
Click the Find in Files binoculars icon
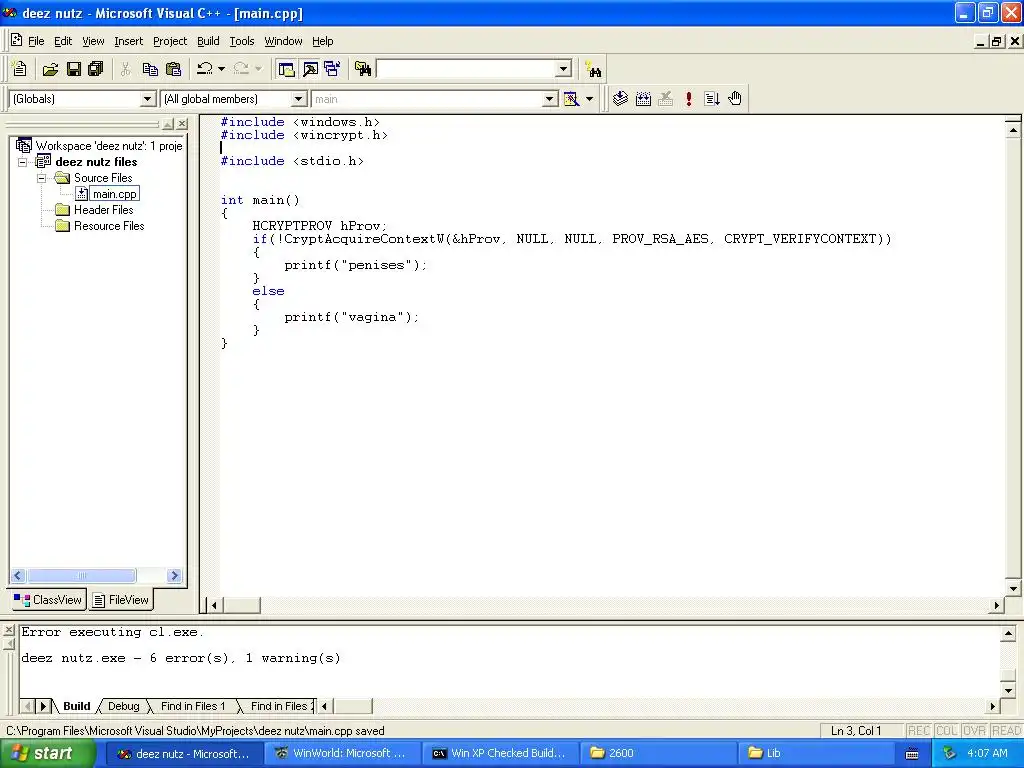point(363,69)
